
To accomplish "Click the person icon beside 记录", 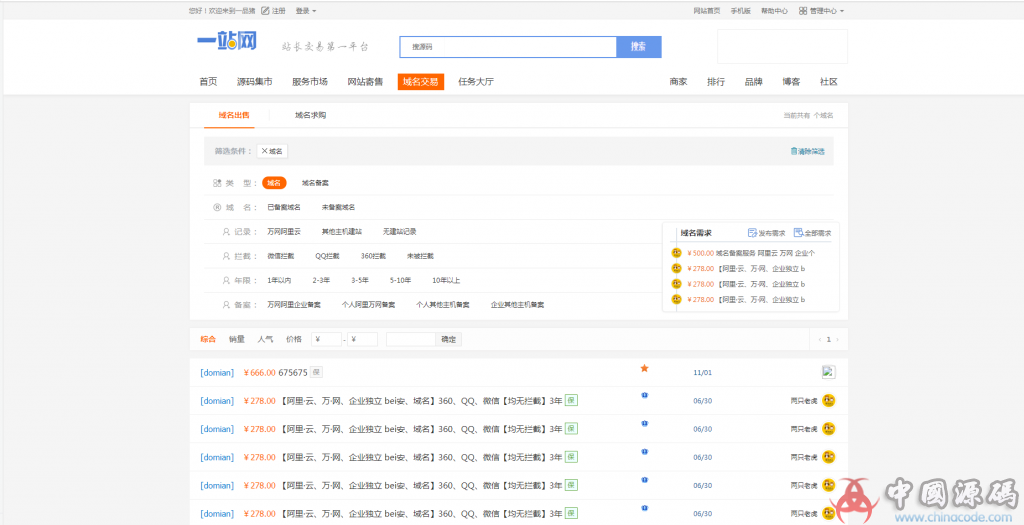I will (x=227, y=232).
